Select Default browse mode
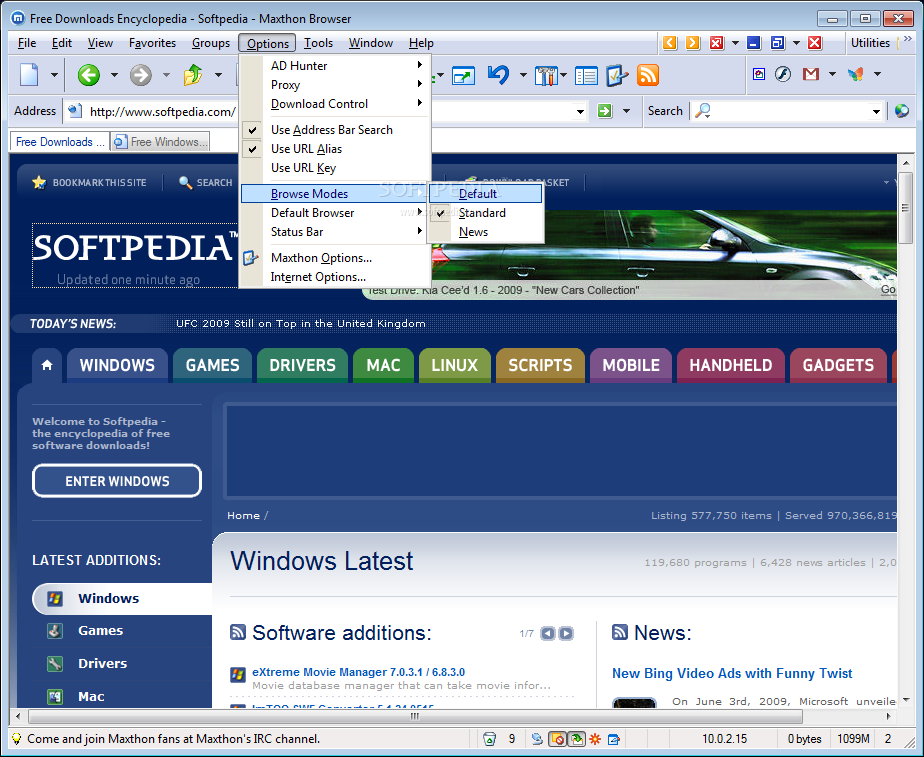 (x=486, y=194)
